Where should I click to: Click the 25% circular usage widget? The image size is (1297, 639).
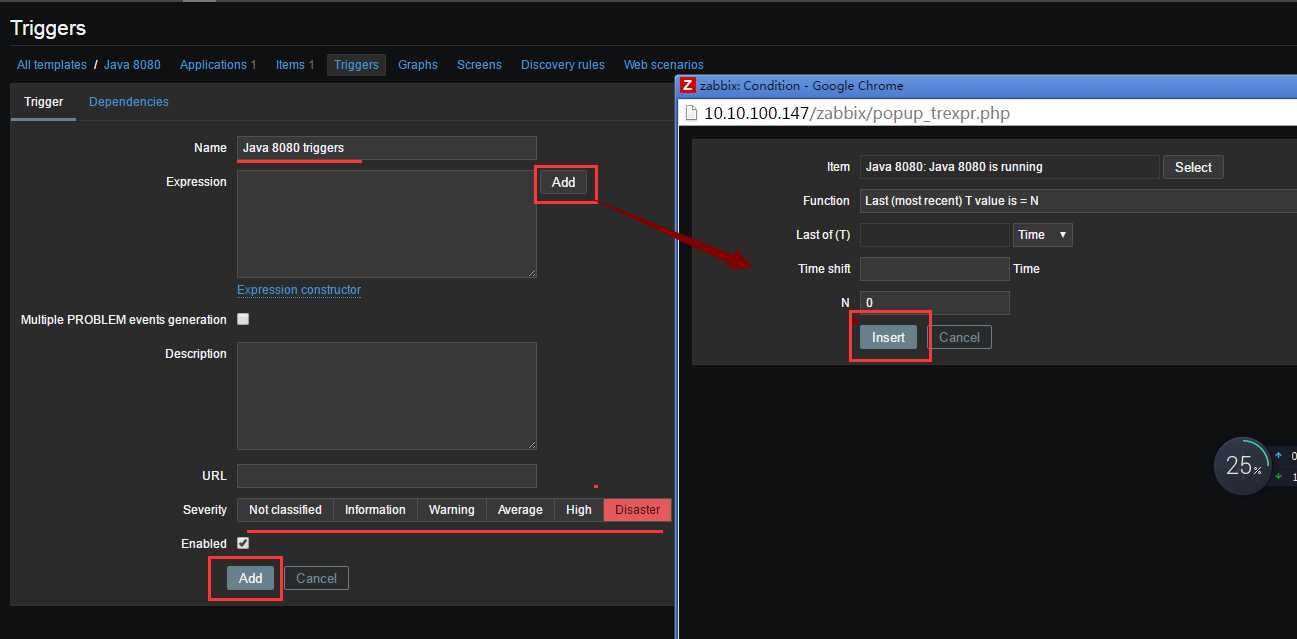(x=1243, y=466)
